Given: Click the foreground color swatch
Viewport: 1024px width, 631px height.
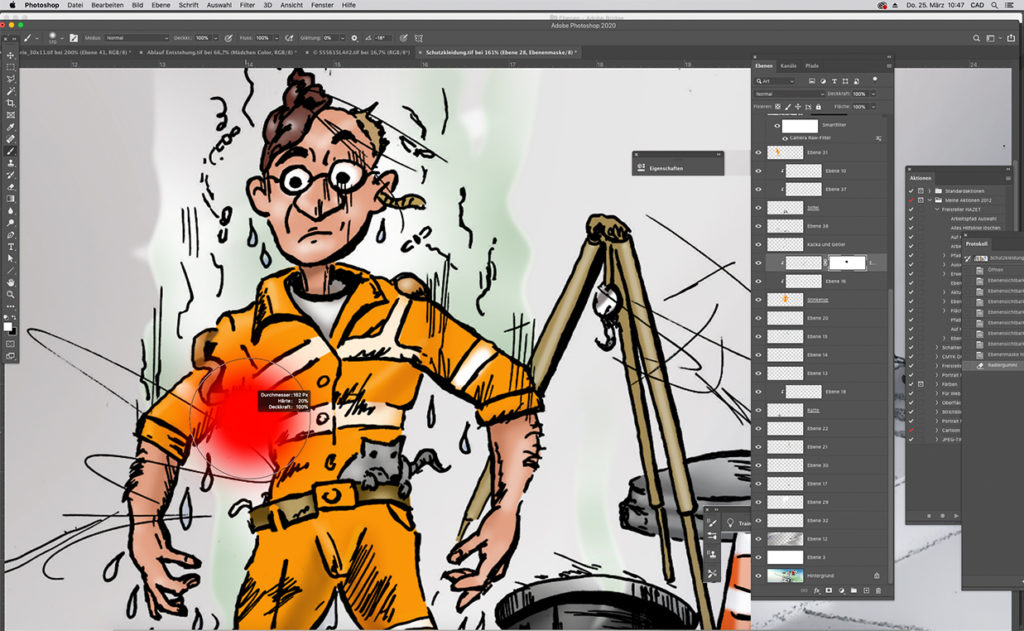Looking at the screenshot, I should click(x=8, y=327).
